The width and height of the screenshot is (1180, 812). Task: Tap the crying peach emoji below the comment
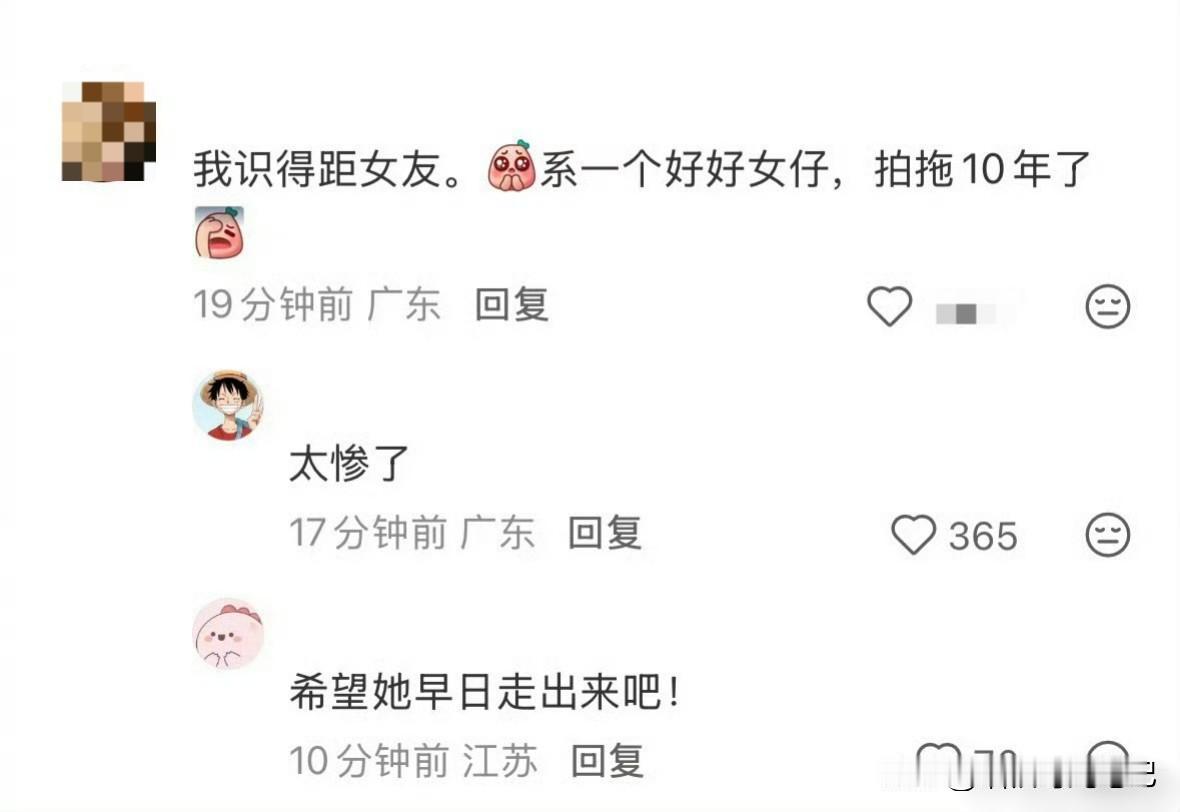pos(219,233)
